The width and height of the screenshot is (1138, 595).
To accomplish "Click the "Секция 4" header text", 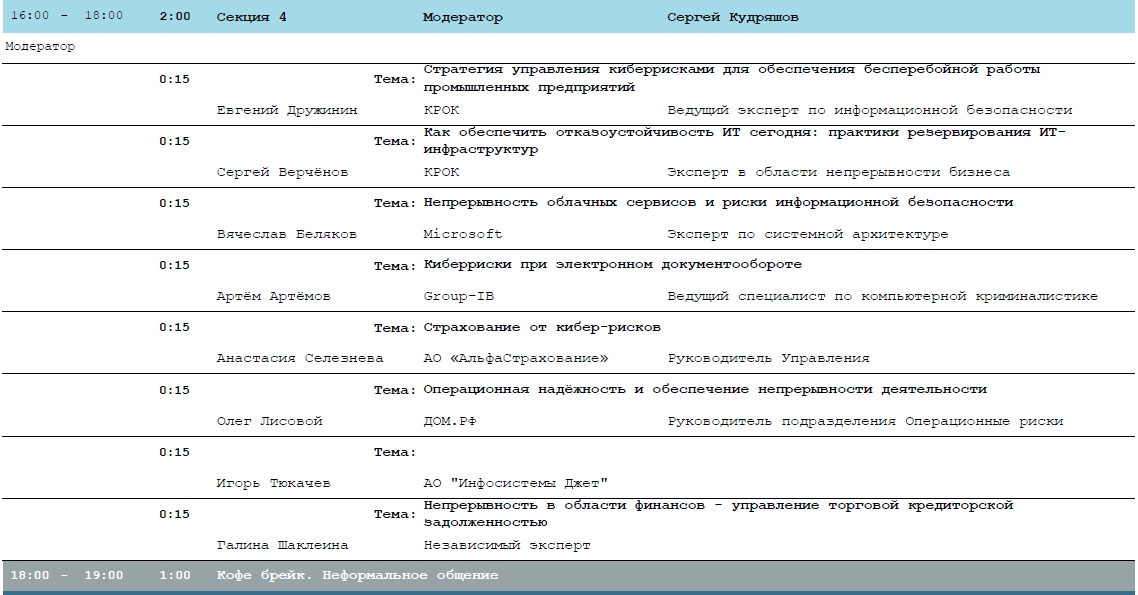I will (x=251, y=18).
